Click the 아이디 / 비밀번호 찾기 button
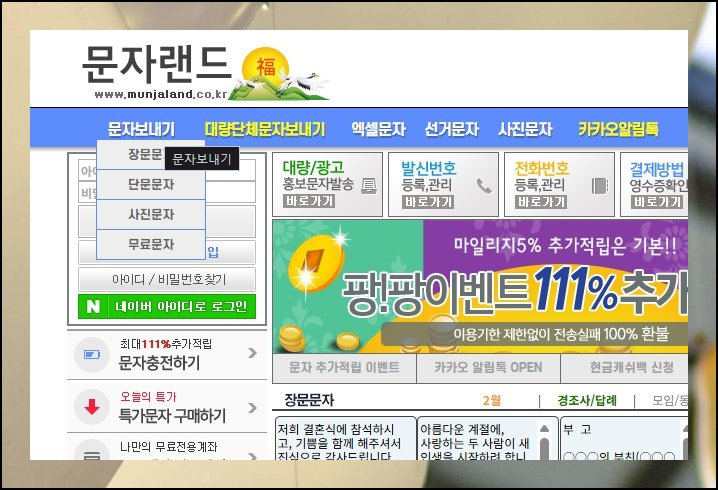718x490 pixels. point(167,279)
